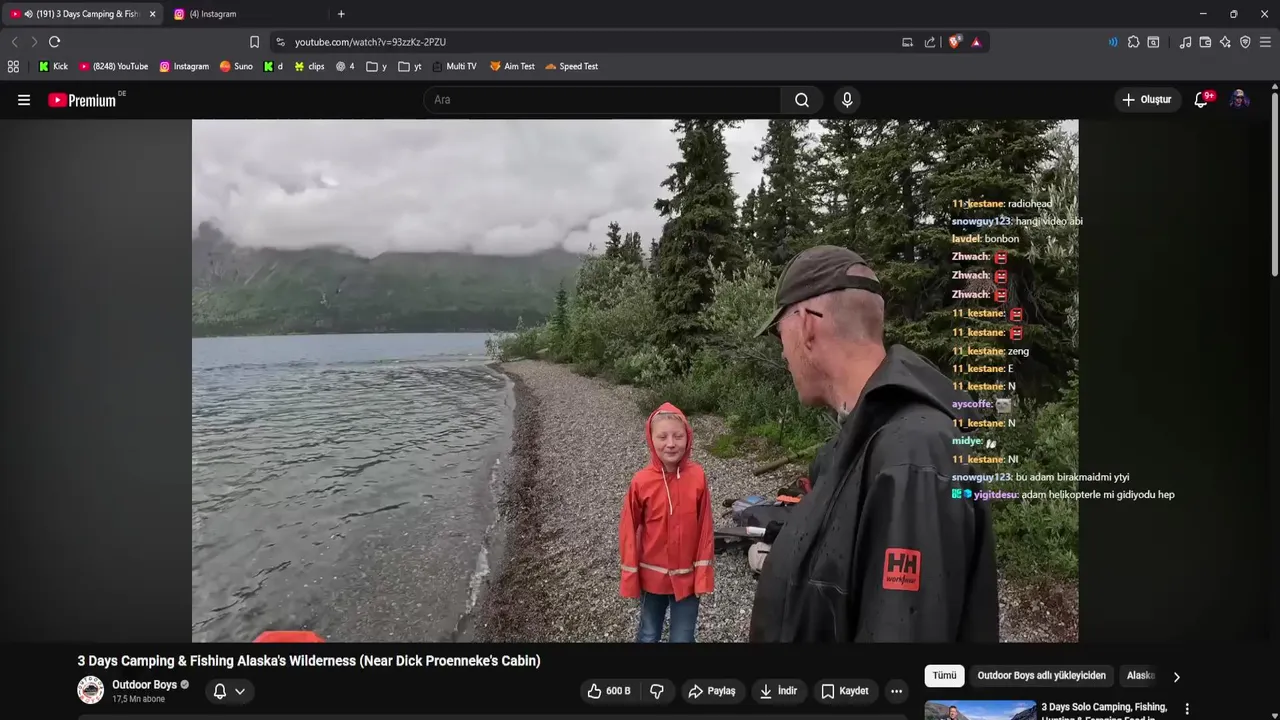The height and width of the screenshot is (720, 1280).
Task: Like the video with 600 B likes
Action: [609, 691]
